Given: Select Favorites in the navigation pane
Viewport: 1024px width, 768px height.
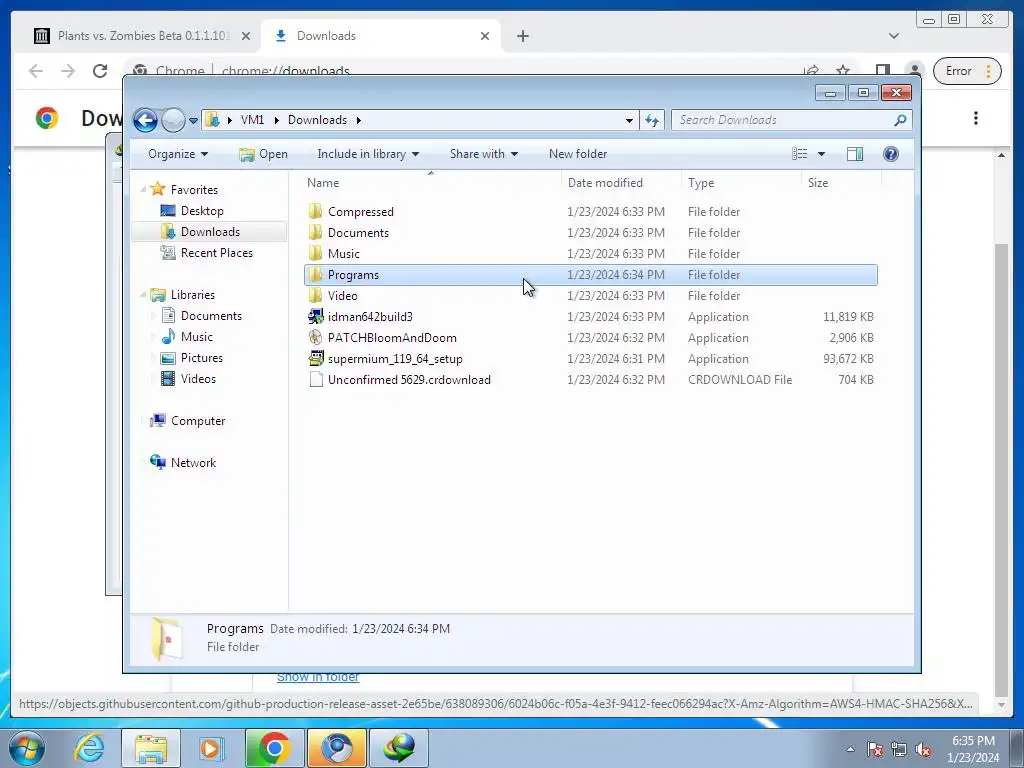Looking at the screenshot, I should pos(194,190).
